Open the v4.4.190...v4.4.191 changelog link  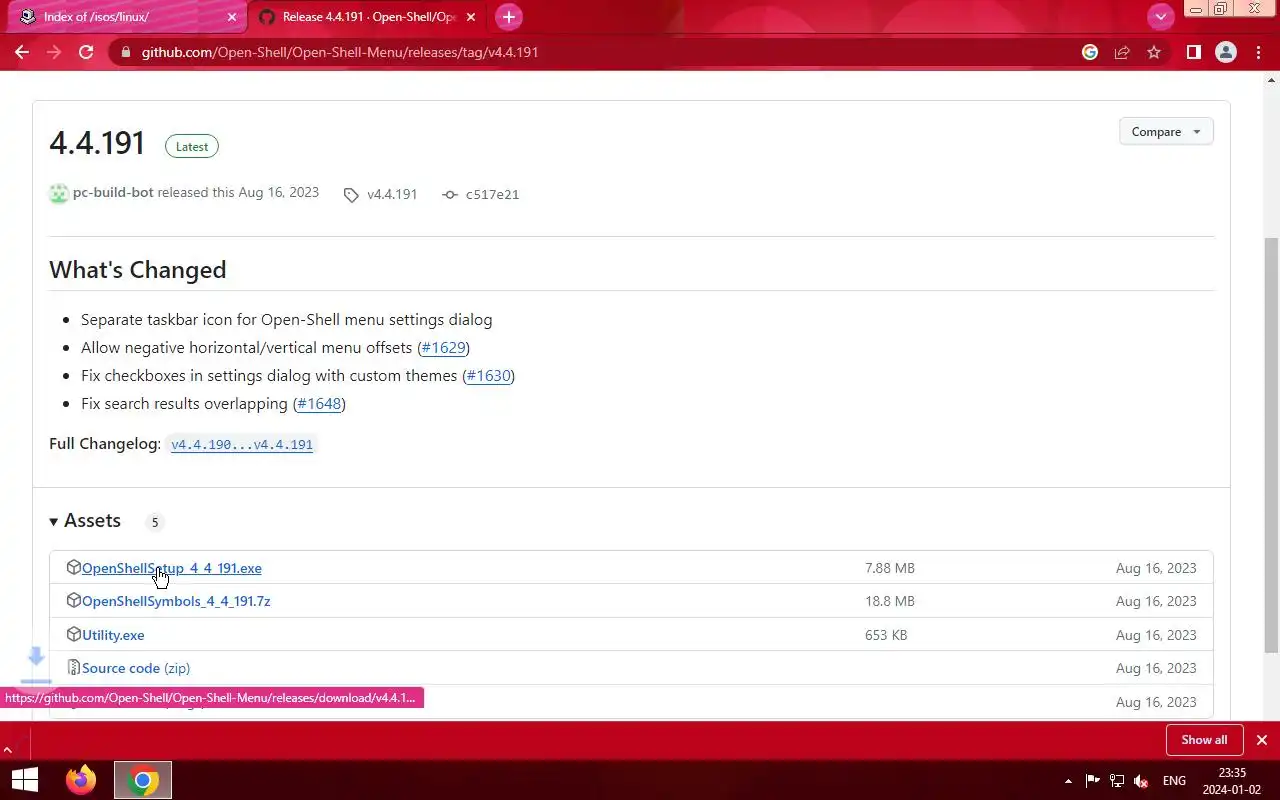(242, 445)
